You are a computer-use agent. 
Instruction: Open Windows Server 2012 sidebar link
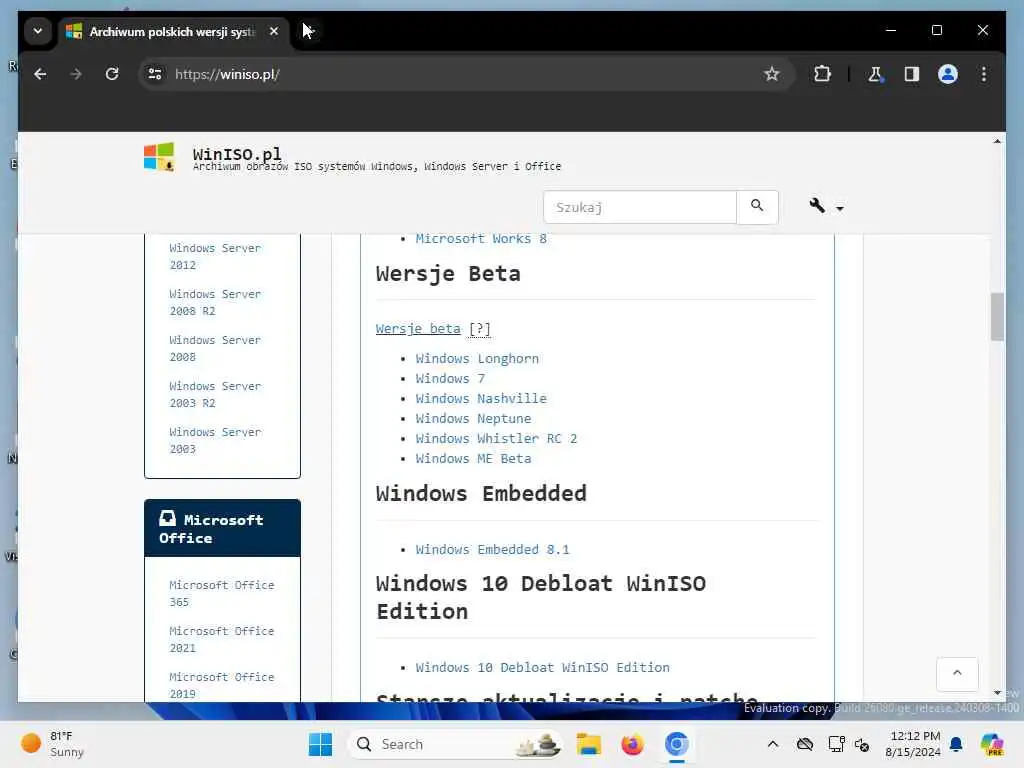pos(215,257)
